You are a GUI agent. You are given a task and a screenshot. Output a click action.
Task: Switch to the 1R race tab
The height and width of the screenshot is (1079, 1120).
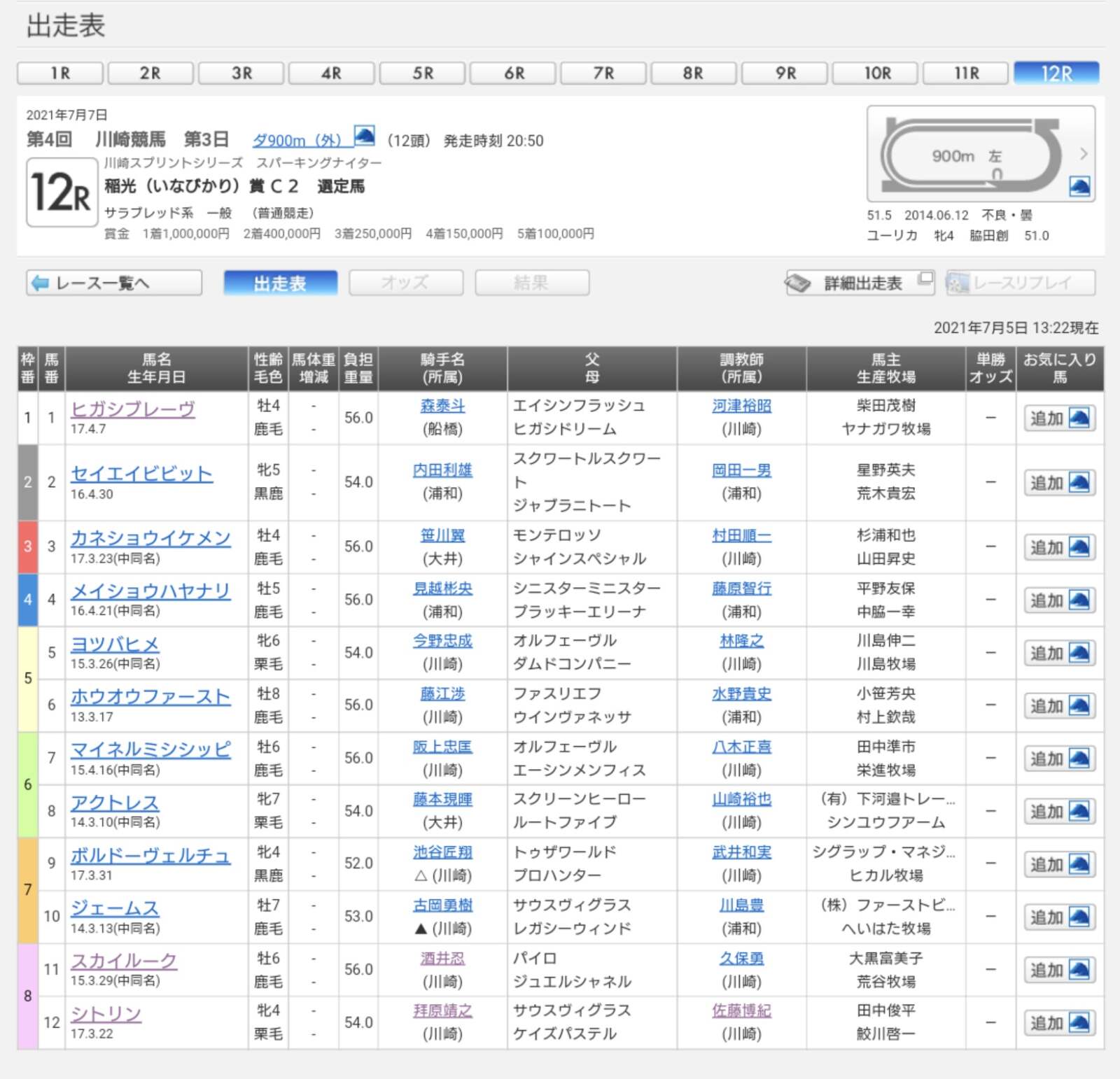[60, 73]
